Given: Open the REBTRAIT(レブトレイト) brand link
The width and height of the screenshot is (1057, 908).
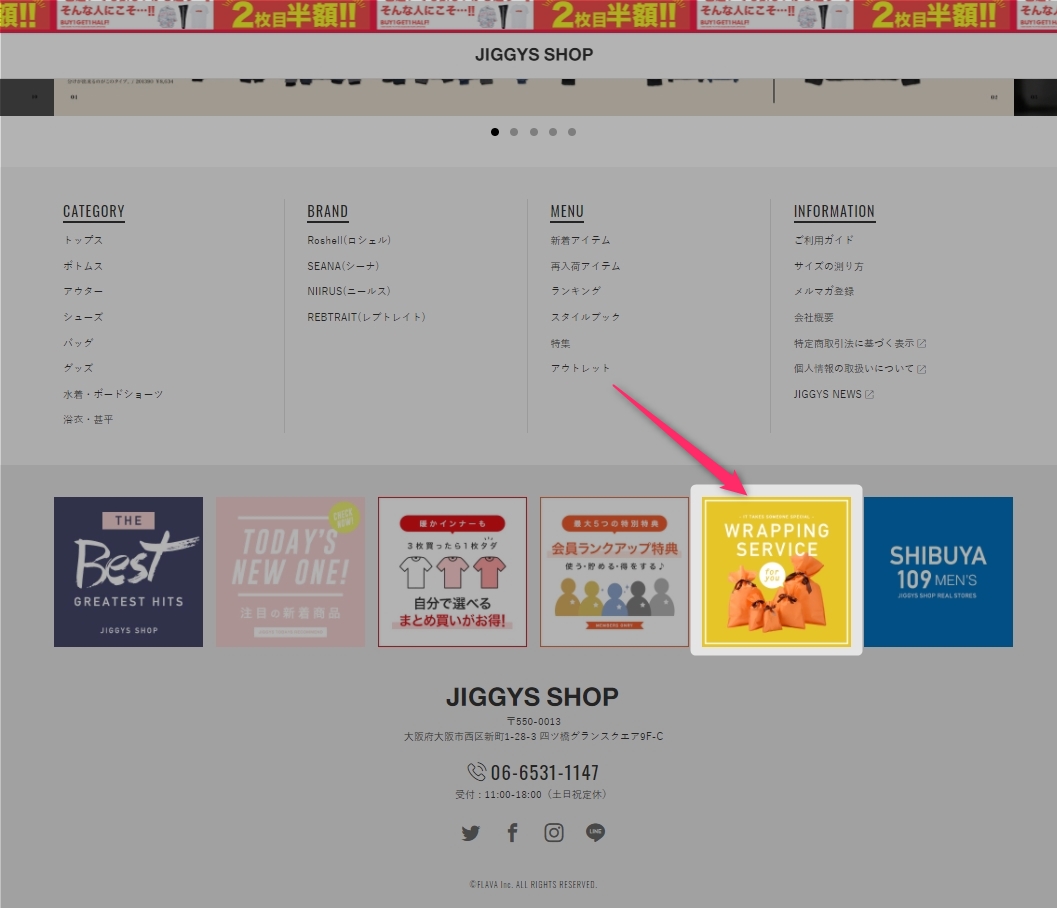Looking at the screenshot, I should (x=366, y=317).
